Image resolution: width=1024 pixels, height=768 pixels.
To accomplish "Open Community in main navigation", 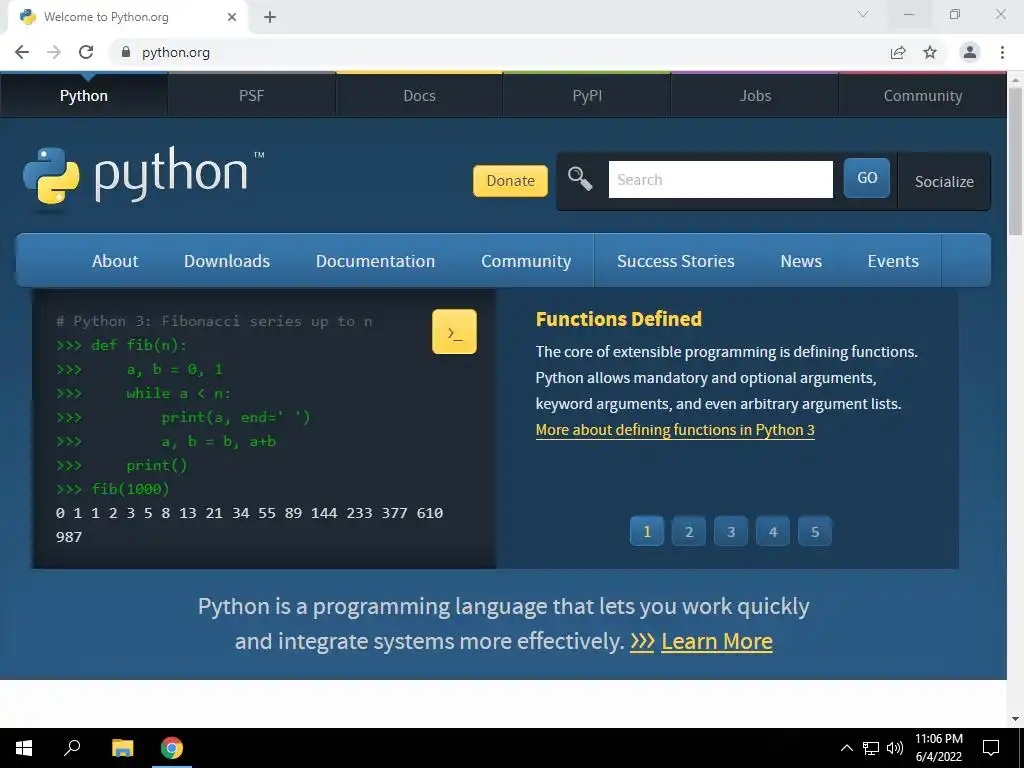I will [526, 261].
